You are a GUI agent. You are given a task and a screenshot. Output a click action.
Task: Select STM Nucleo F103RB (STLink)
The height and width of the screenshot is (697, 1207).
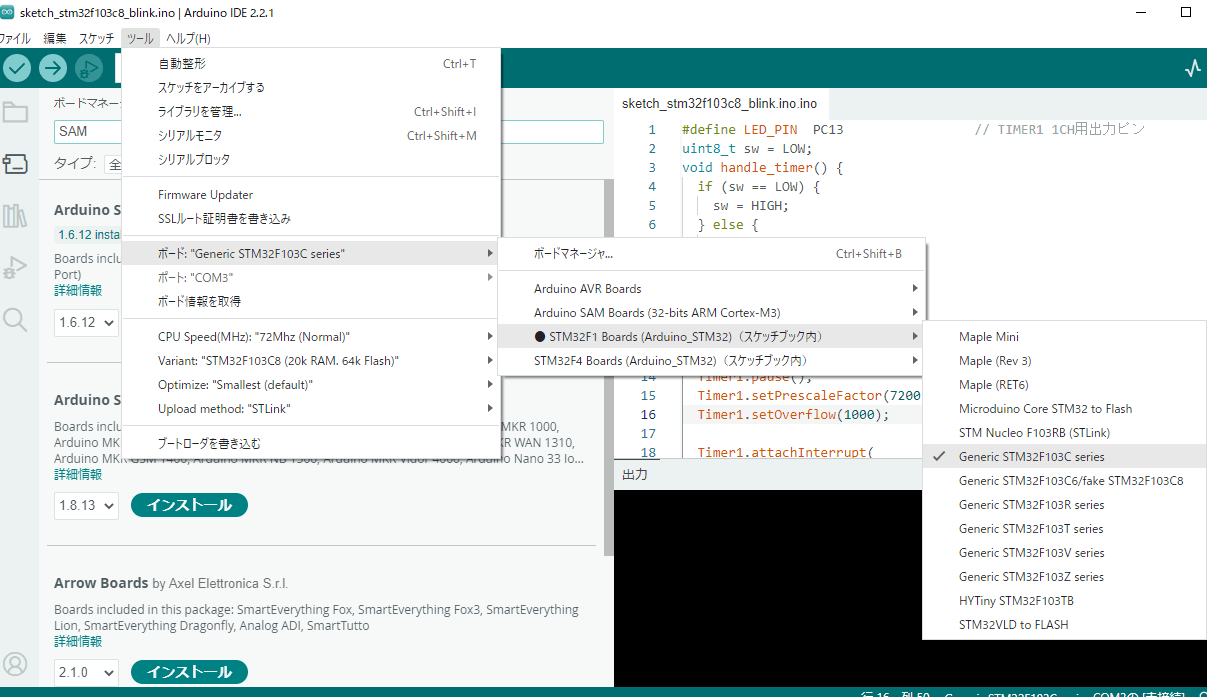point(1064,433)
